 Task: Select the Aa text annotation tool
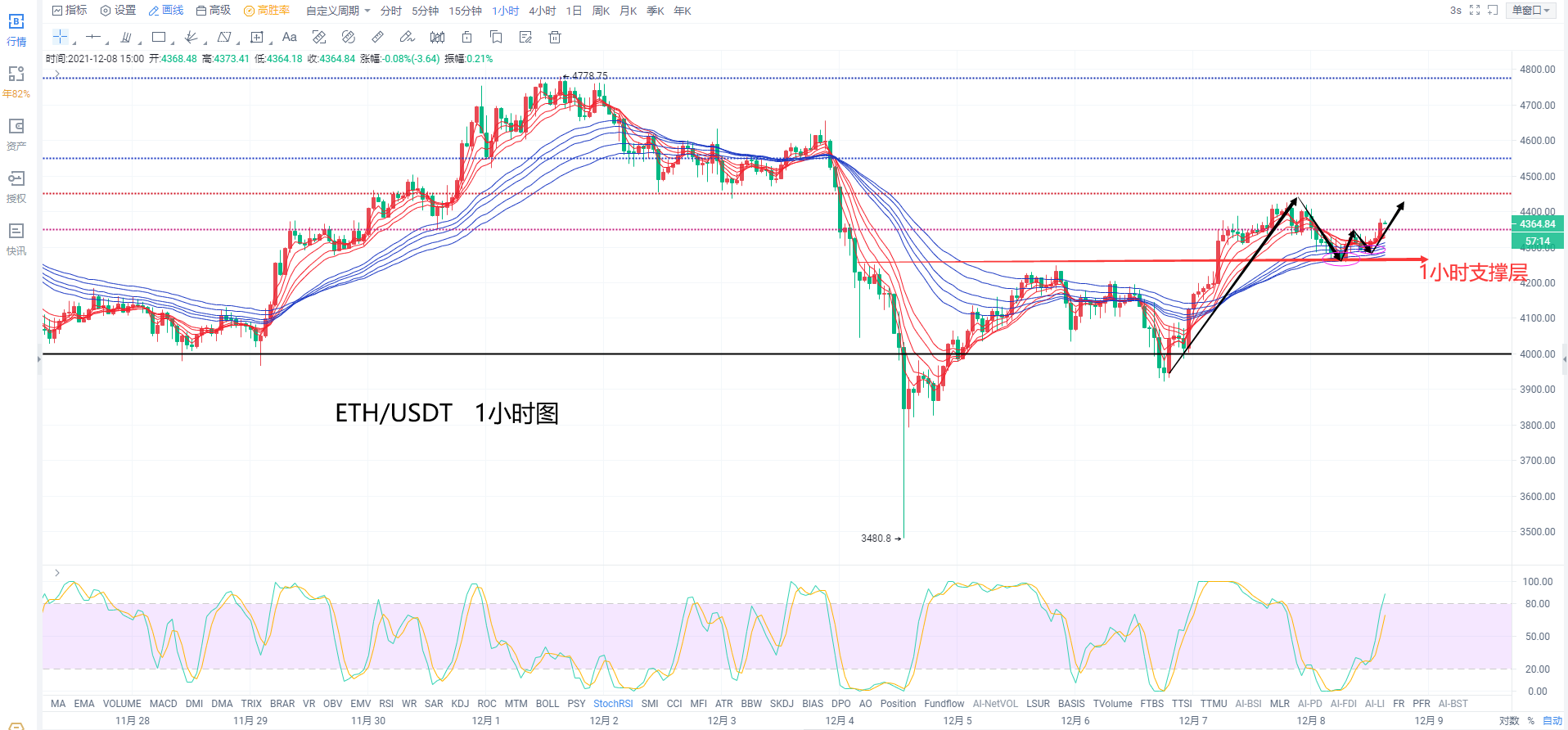click(x=289, y=37)
